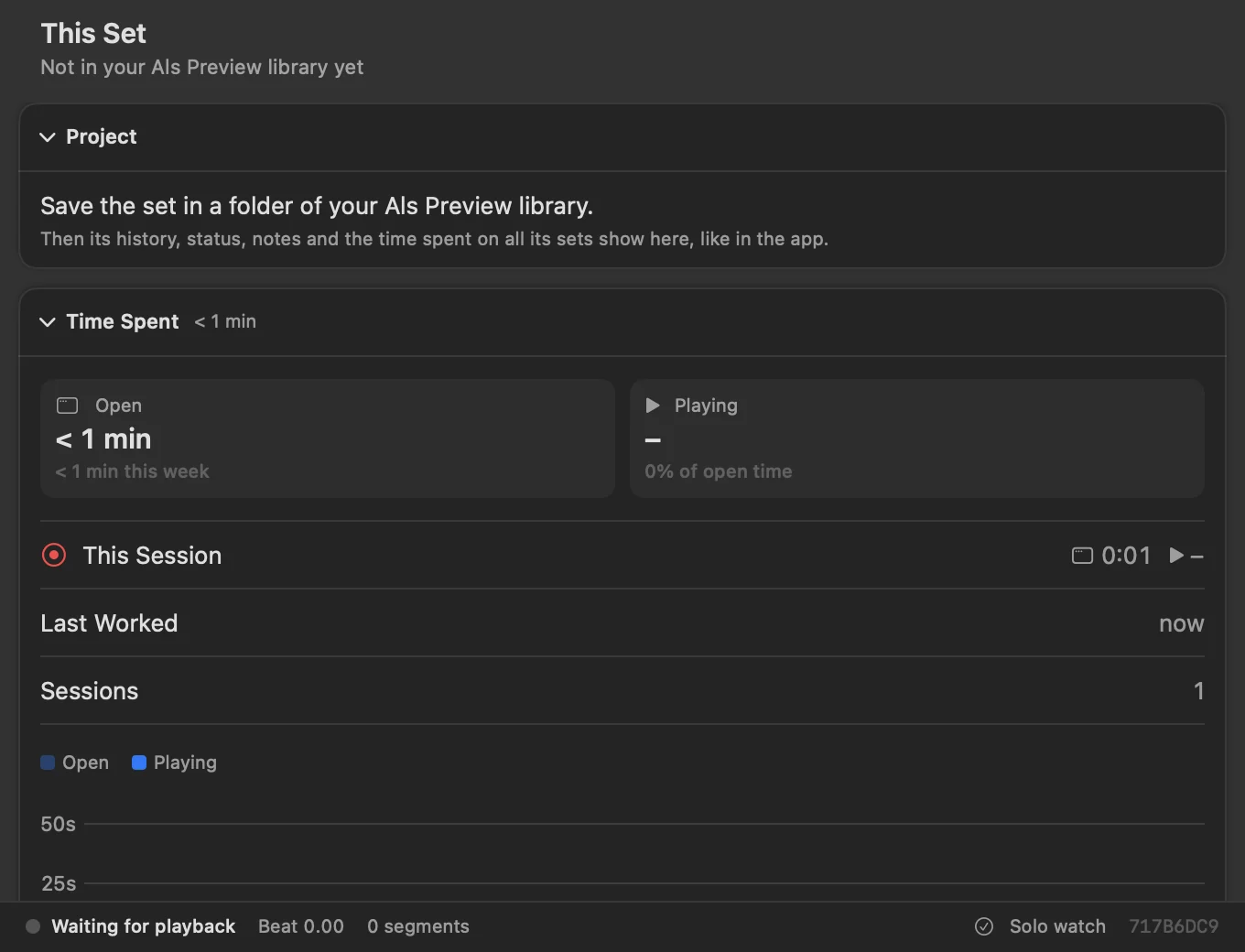Click the This Session row label
Screen dimensions: 1245x952
coord(152,556)
